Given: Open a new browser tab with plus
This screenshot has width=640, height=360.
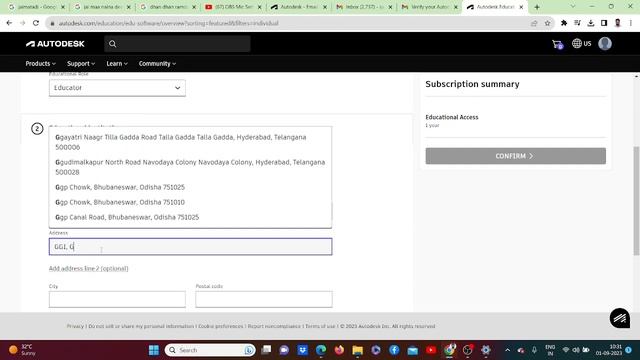Looking at the screenshot, I should pos(537,7).
